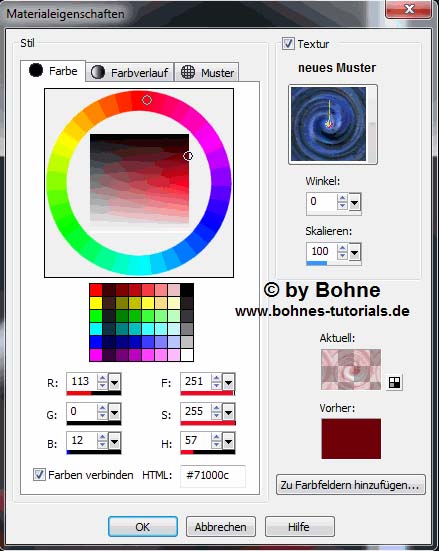
Task: Open the R value dropdown arrow
Action: [x=115, y=382]
